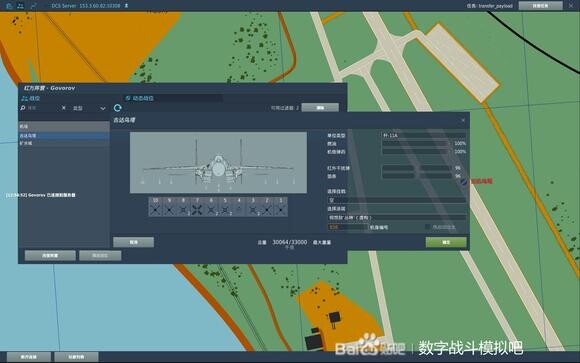The image size is (580, 363).
Task: Click the magnifier search icon in the slot panel
Action: pyautogui.click(x=23, y=108)
